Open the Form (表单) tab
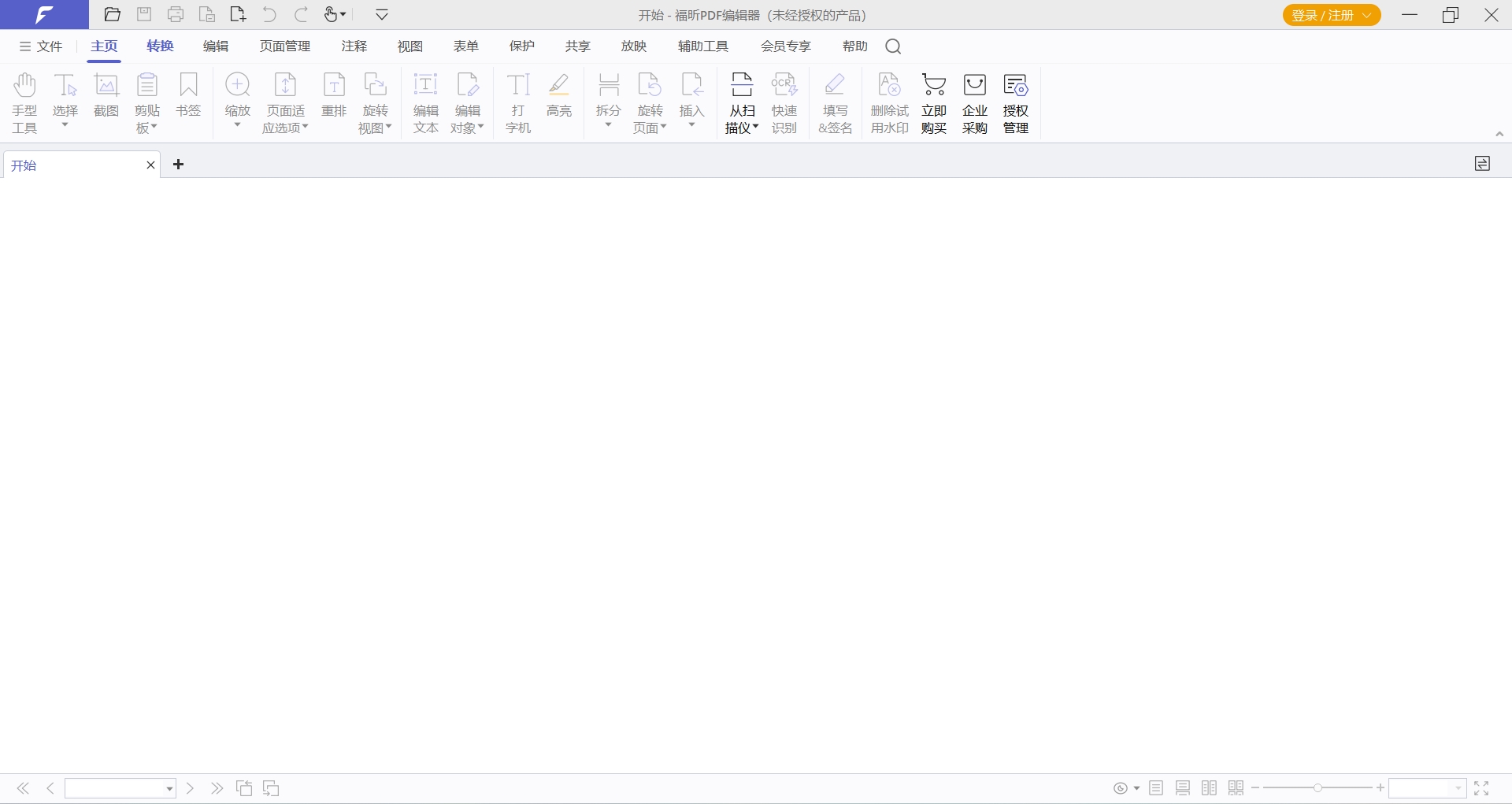Image resolution: width=1512 pixels, height=804 pixels. point(466,46)
